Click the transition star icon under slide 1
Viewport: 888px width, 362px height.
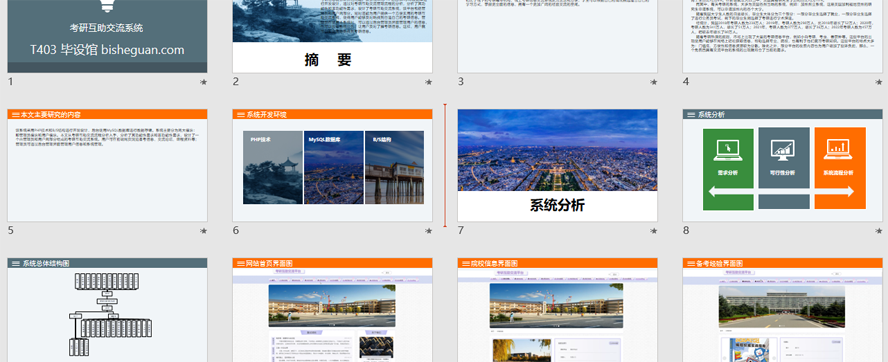coord(203,82)
